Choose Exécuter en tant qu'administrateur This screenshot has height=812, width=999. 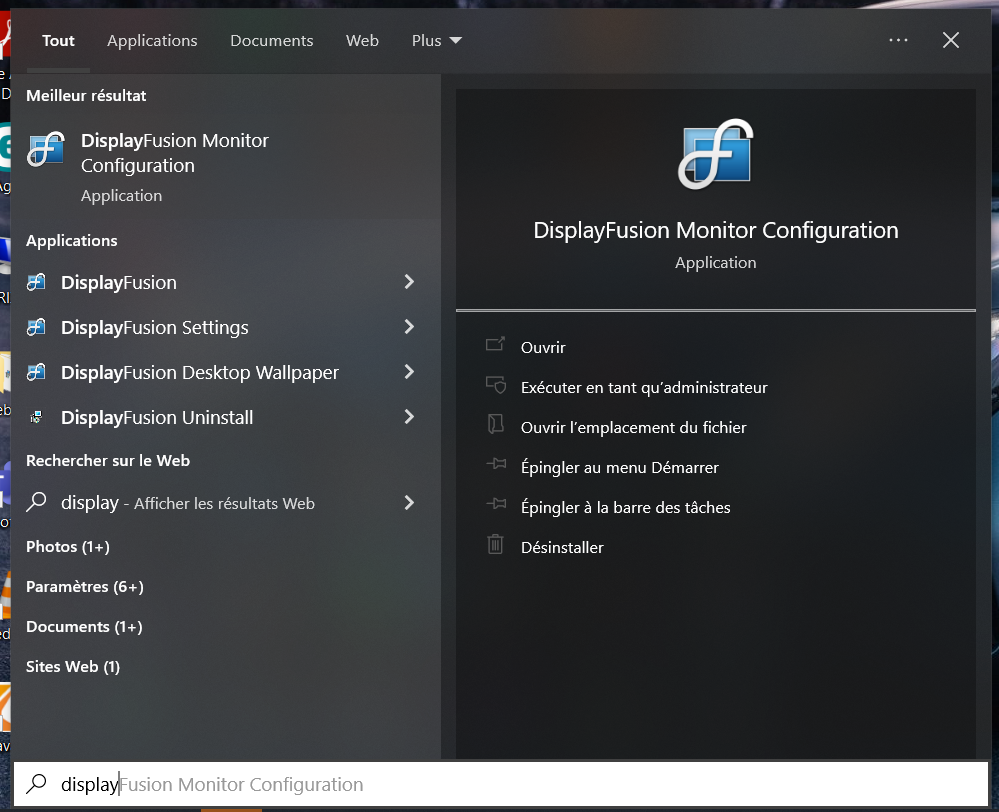(644, 388)
